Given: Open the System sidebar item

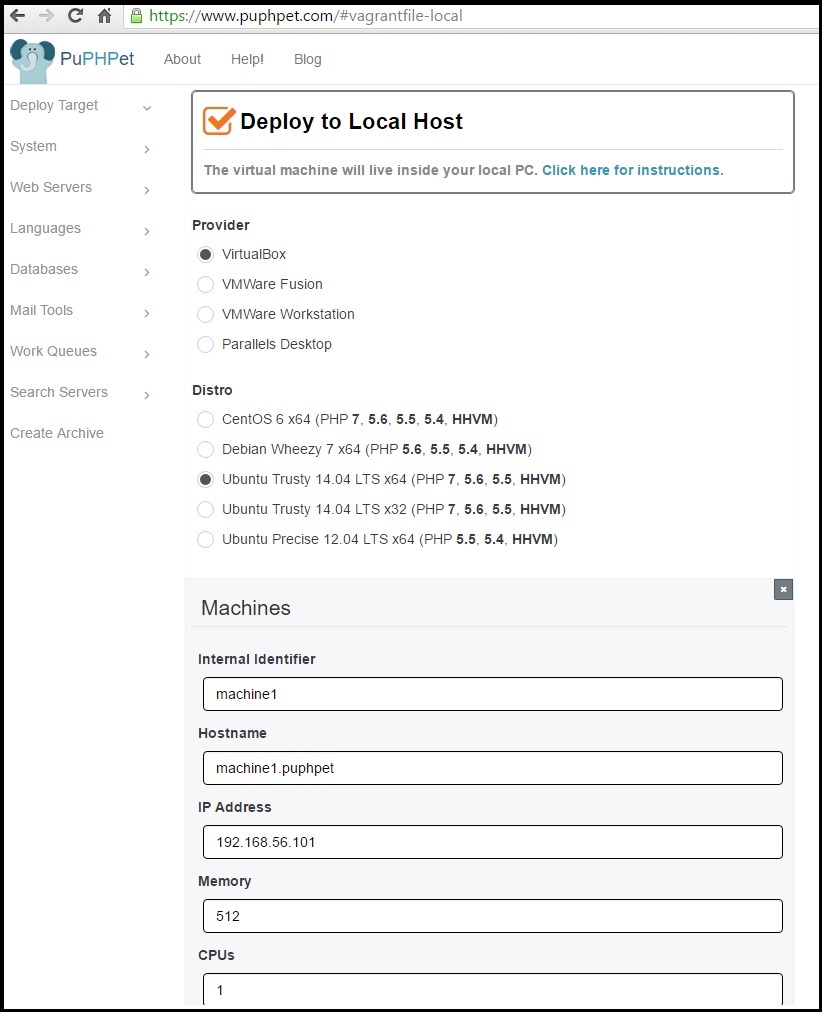Looking at the screenshot, I should (x=34, y=147).
